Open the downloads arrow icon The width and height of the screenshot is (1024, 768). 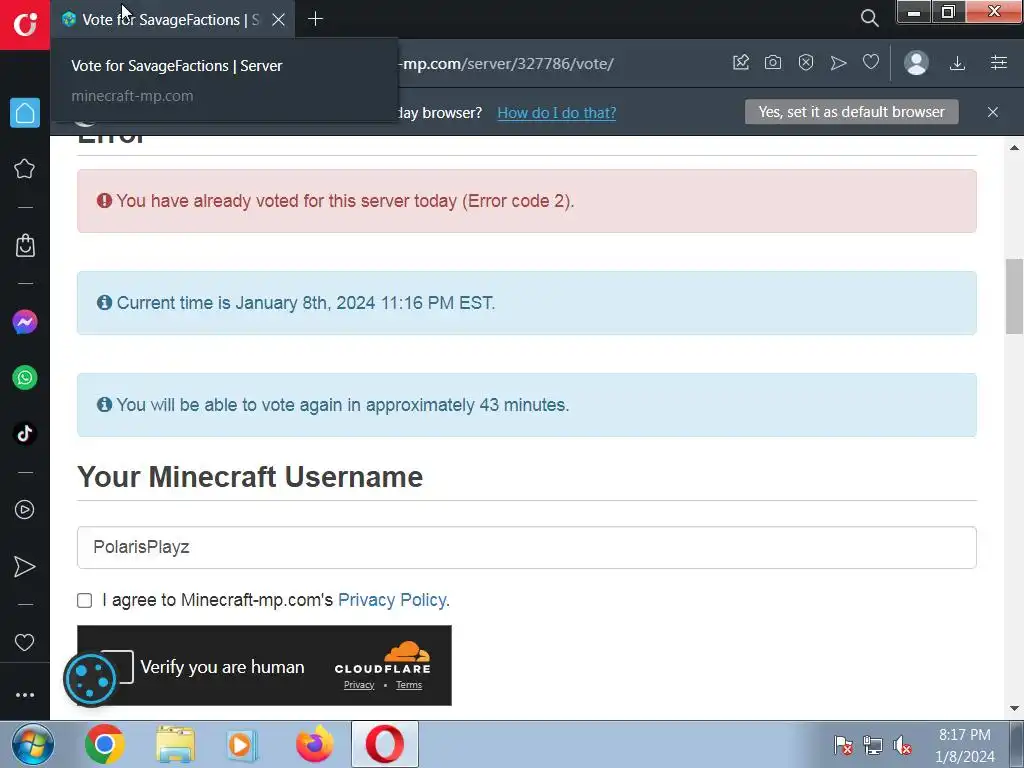point(957,63)
